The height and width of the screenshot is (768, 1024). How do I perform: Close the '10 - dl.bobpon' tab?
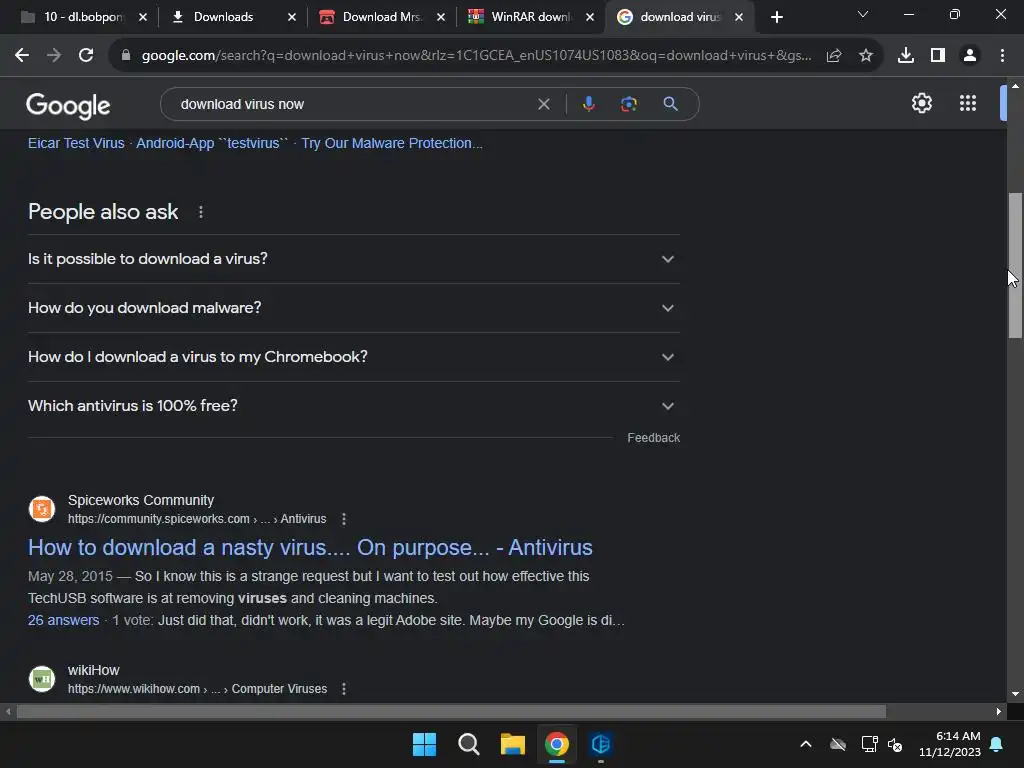(143, 17)
